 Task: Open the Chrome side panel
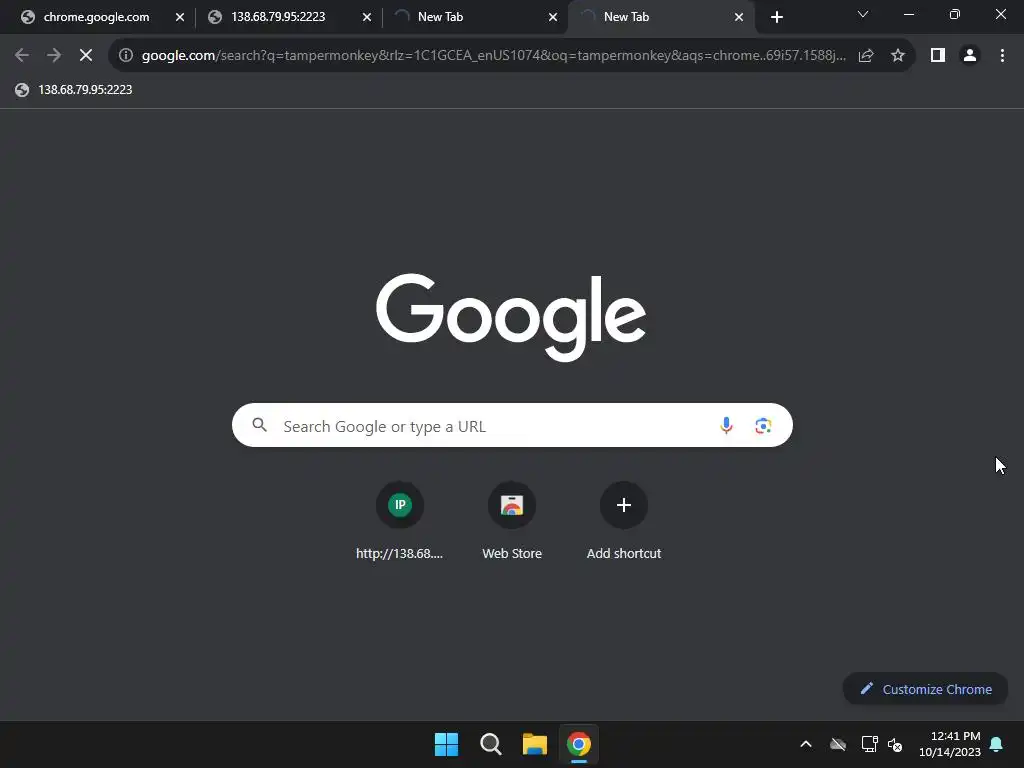click(x=938, y=56)
